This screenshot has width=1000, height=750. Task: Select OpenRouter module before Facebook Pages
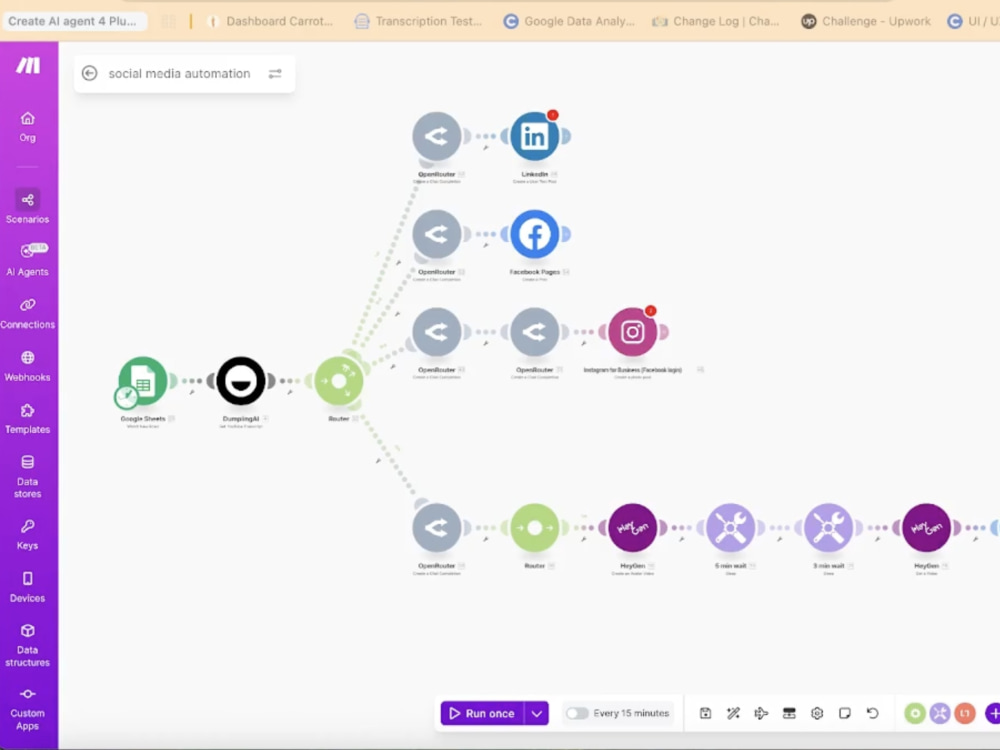tap(437, 234)
